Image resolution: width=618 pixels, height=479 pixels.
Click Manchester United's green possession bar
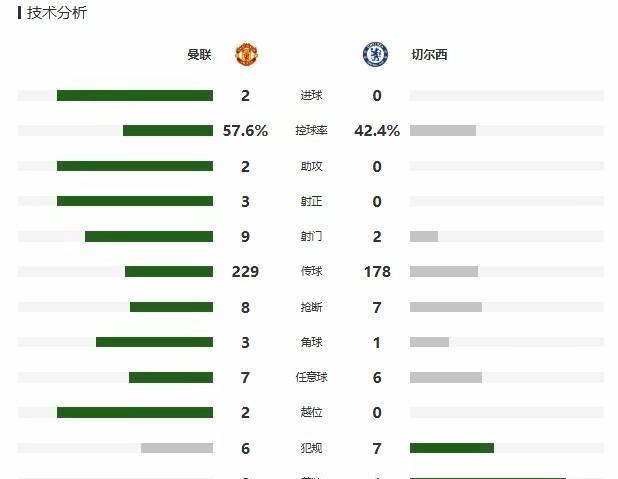[x=168, y=130]
